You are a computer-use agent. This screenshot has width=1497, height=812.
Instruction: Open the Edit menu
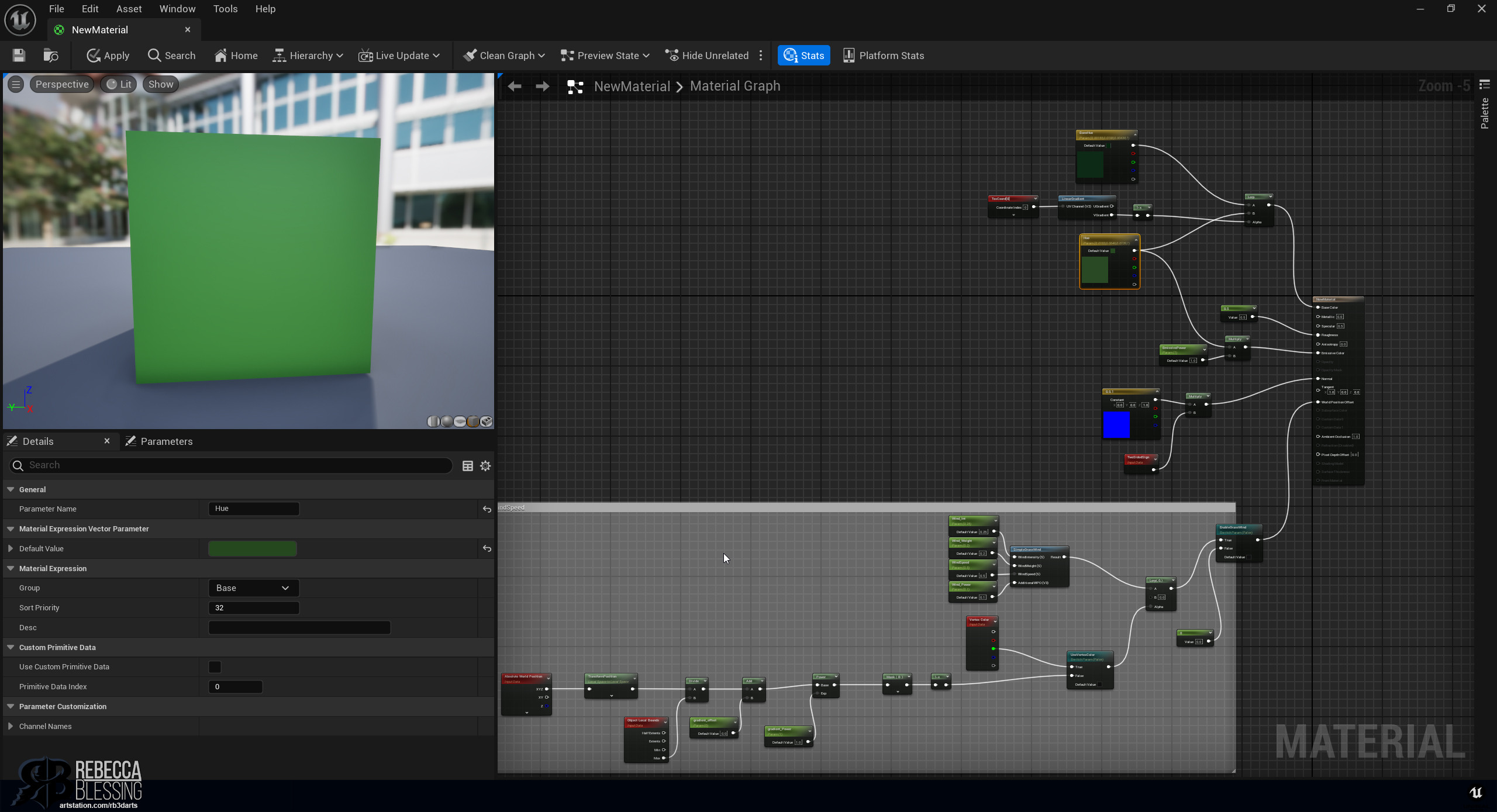point(90,9)
